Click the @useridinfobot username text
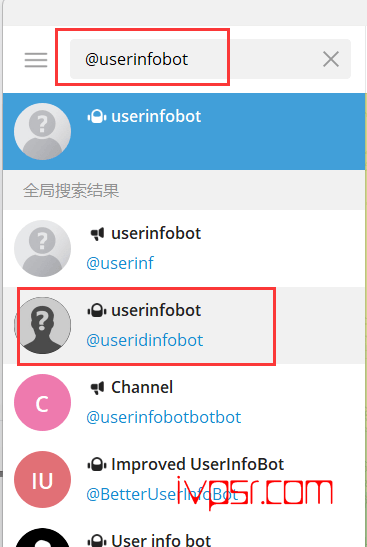367x547 pixels. pos(144,340)
